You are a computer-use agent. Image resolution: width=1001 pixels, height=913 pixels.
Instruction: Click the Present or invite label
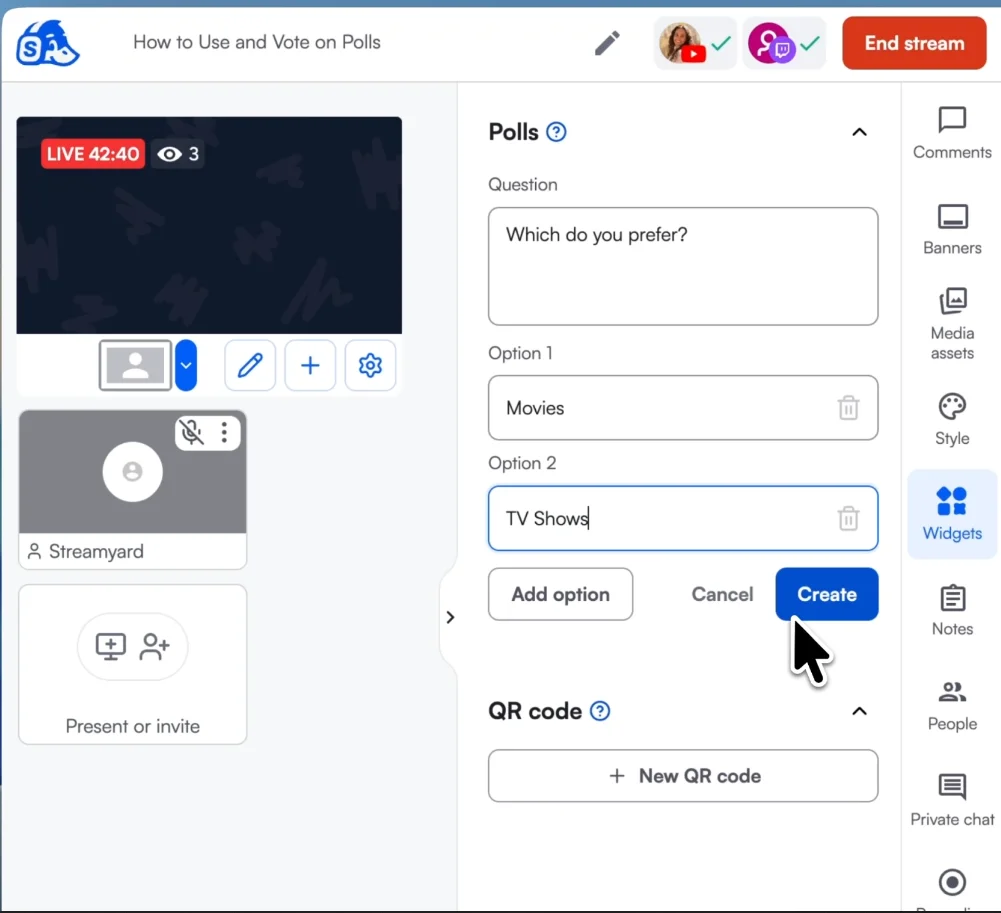133,726
